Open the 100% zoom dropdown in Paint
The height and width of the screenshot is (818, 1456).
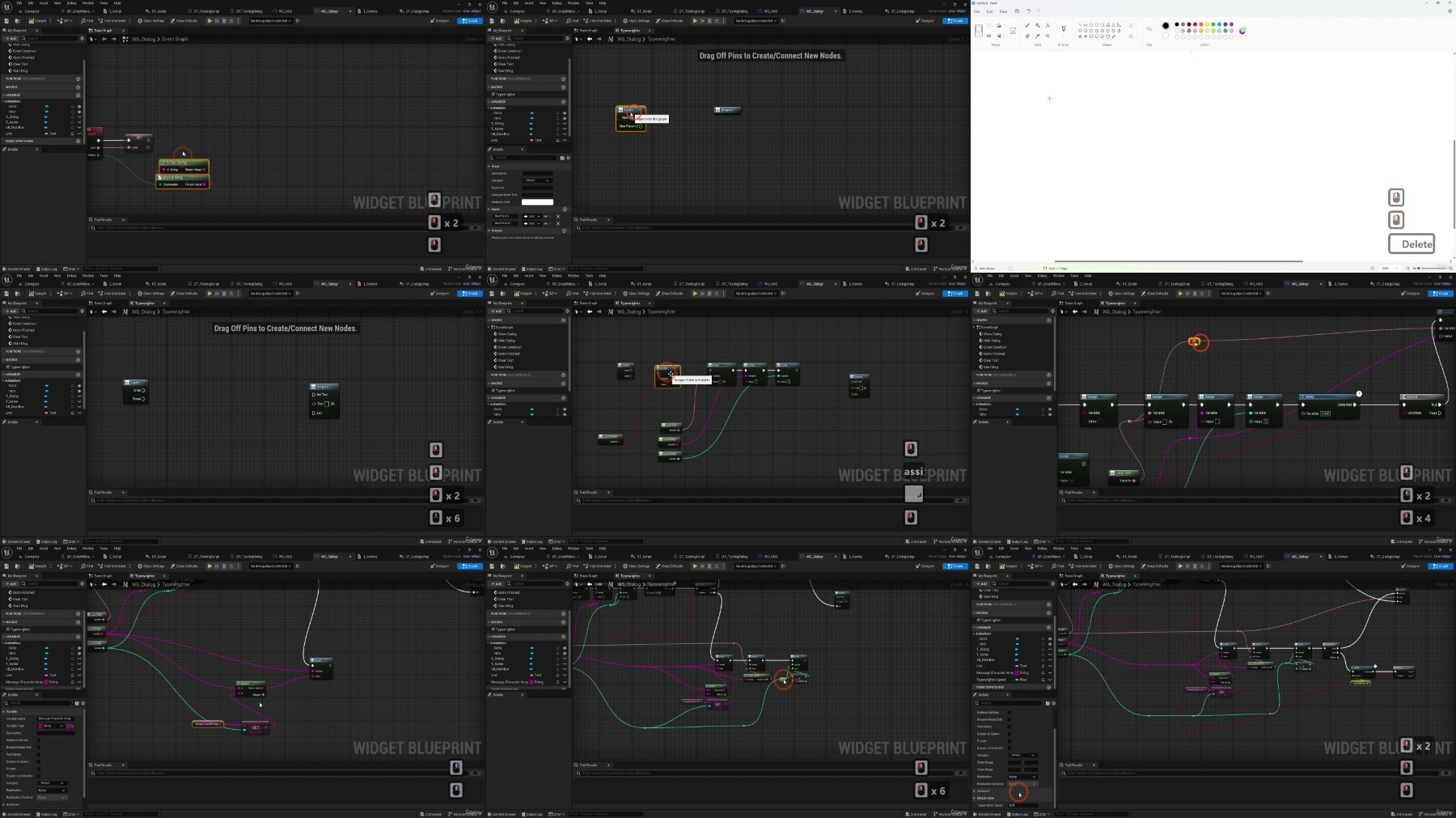(1388, 269)
